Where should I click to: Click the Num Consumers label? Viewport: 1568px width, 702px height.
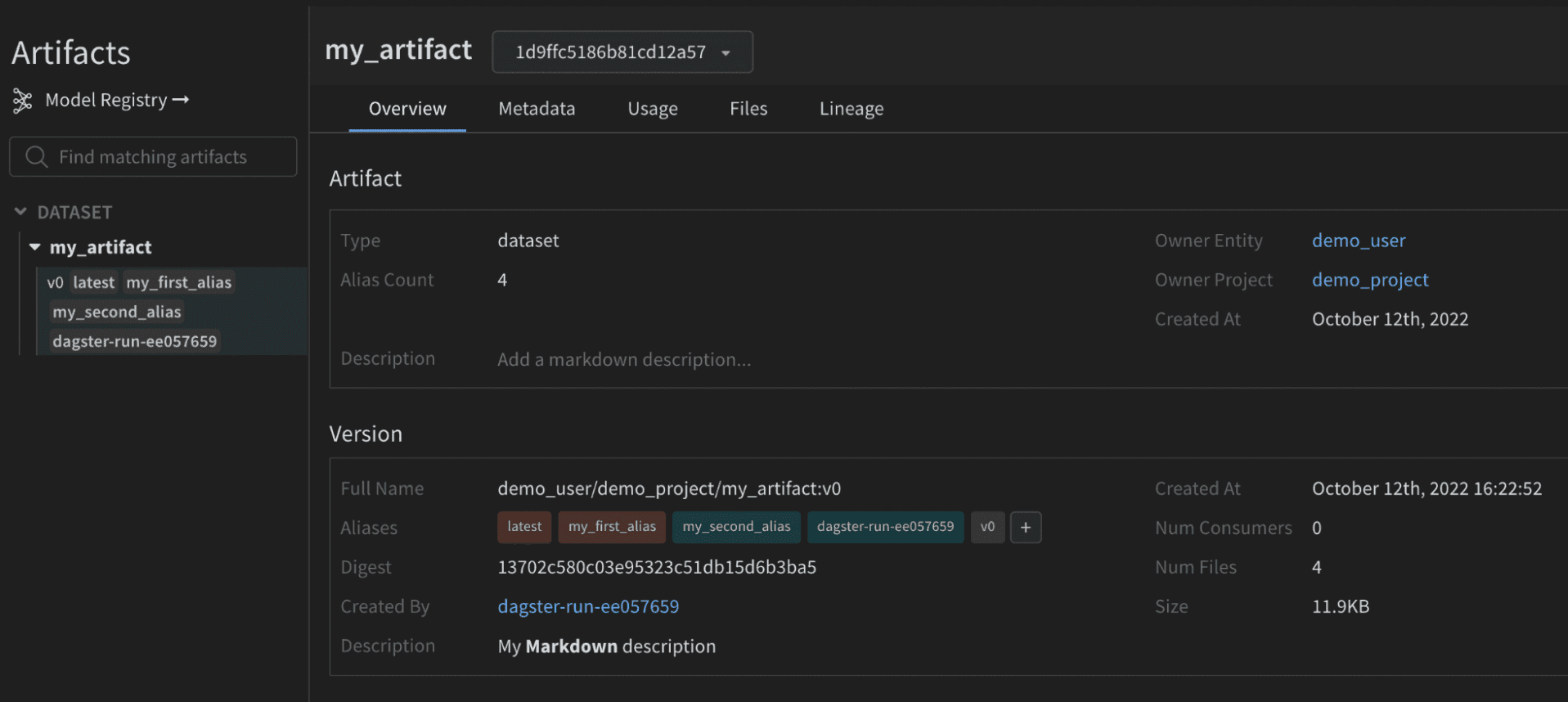click(1224, 528)
